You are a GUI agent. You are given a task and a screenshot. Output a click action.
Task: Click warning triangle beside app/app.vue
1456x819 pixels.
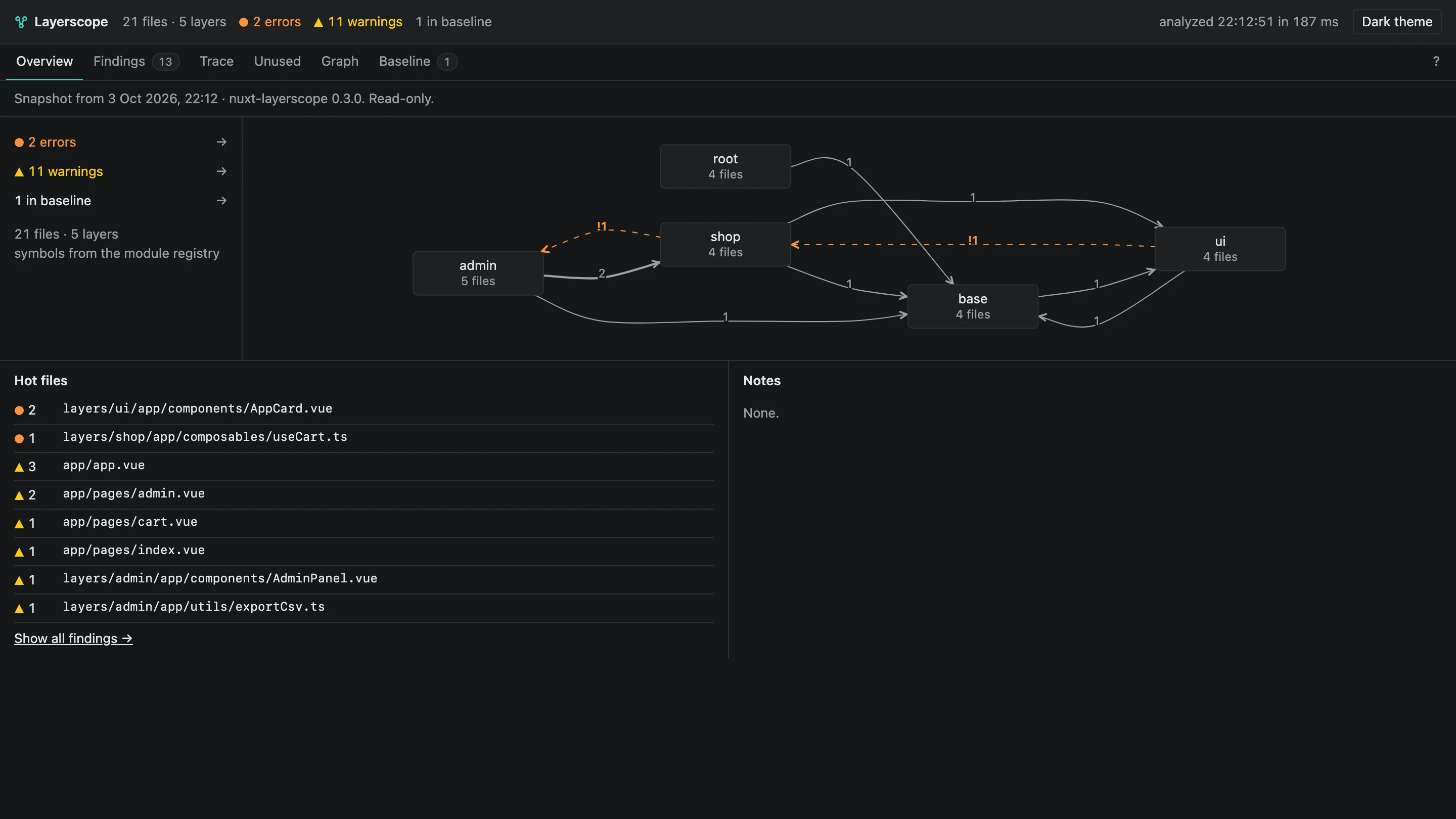(x=19, y=467)
